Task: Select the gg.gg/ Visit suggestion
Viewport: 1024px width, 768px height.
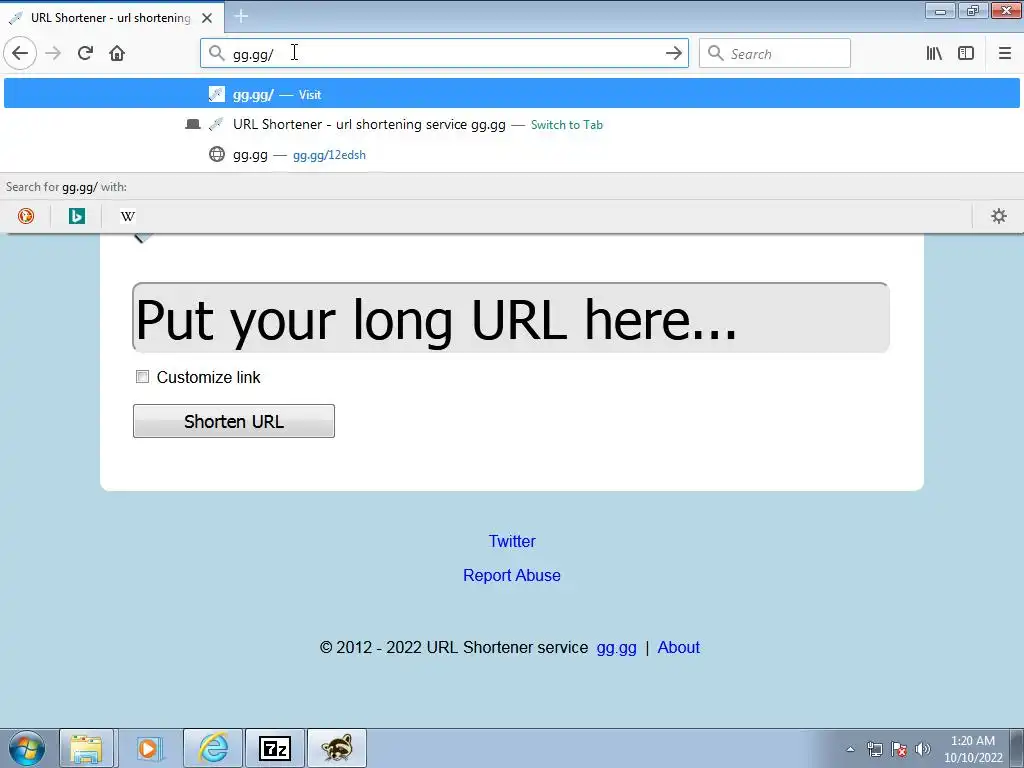Action: 512,94
